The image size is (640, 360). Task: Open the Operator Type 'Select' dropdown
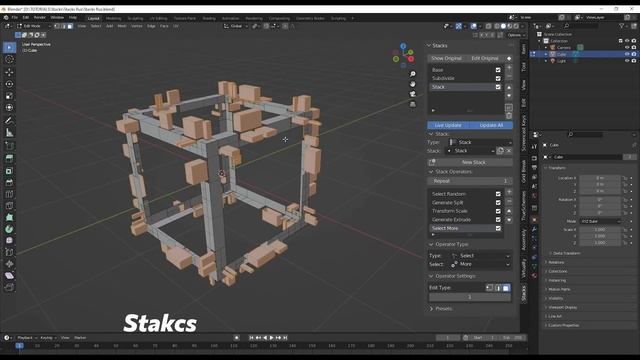[x=480, y=256]
